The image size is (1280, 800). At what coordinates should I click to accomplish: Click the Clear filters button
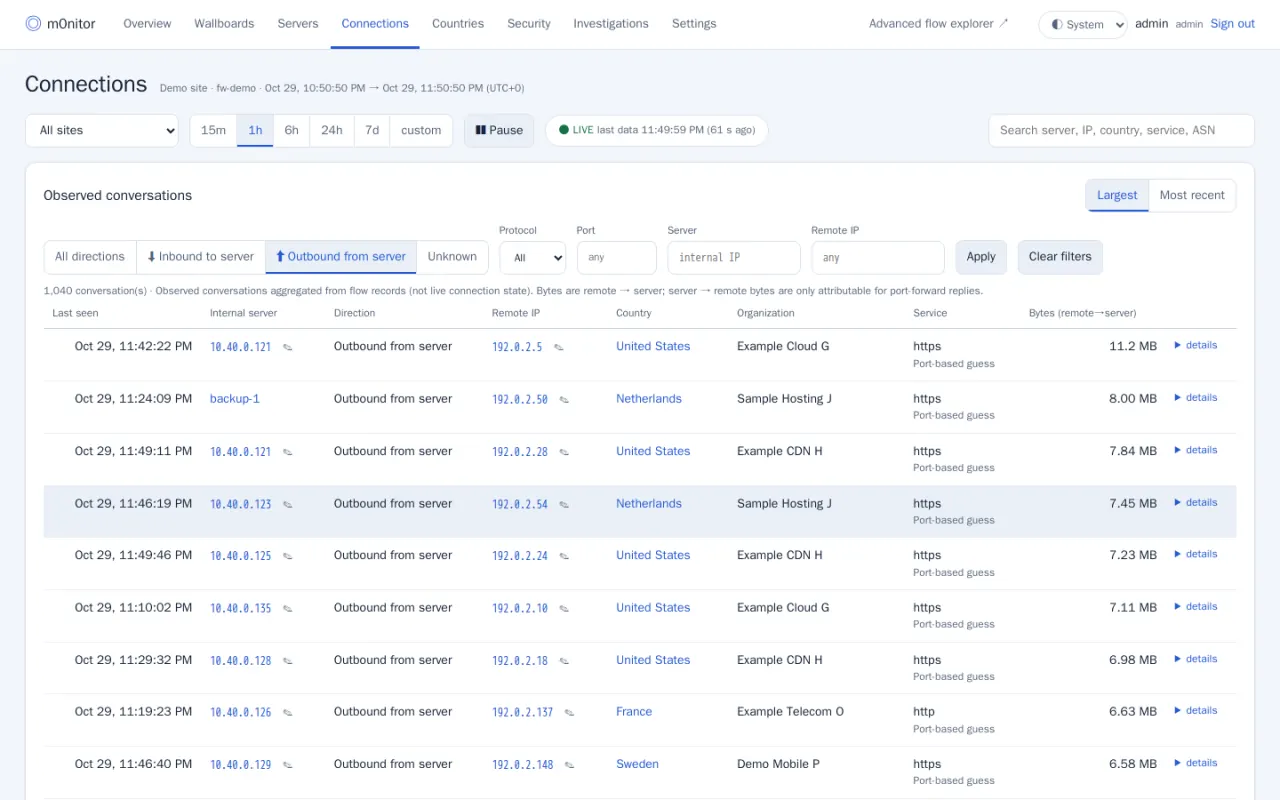1060,257
